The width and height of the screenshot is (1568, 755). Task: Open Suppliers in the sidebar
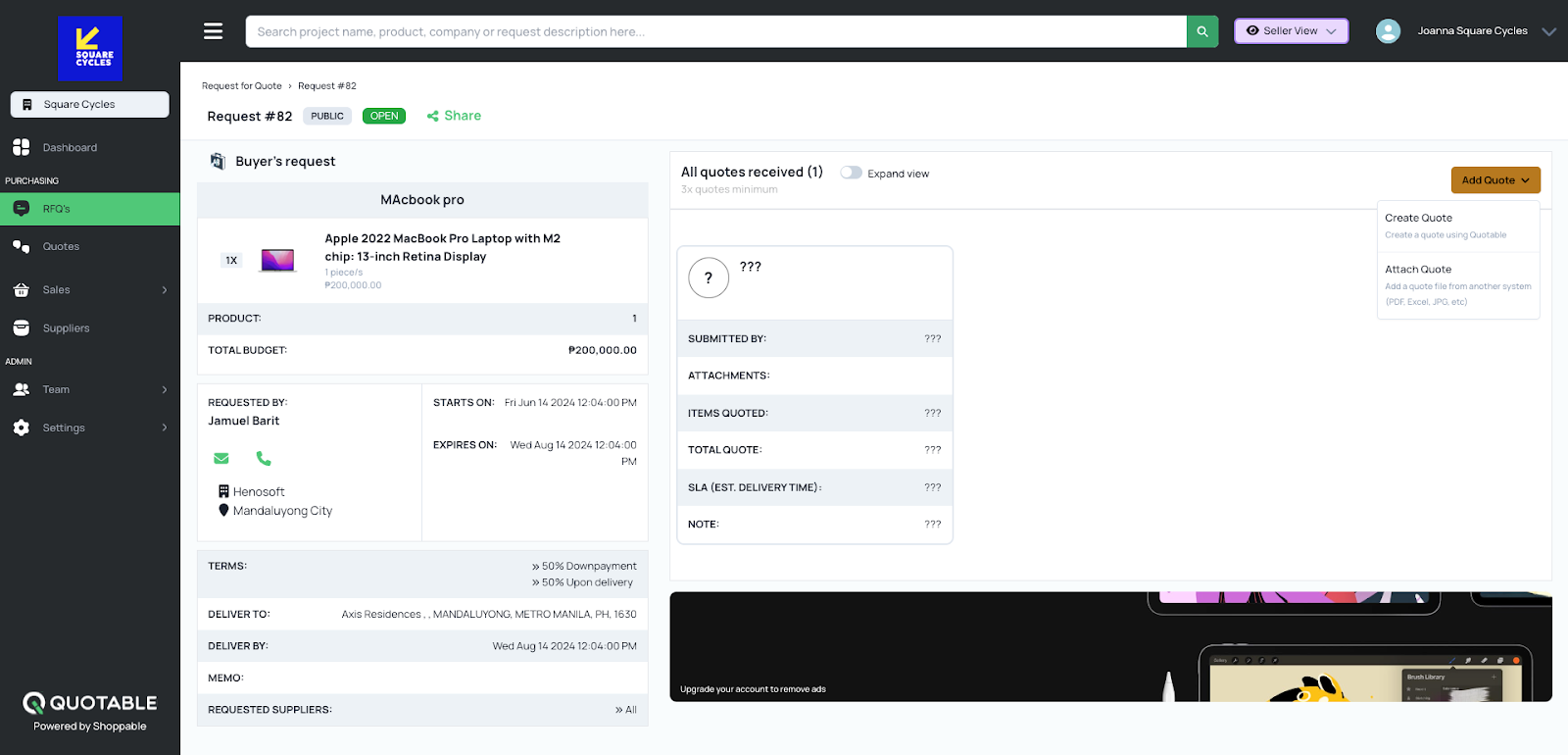click(66, 328)
